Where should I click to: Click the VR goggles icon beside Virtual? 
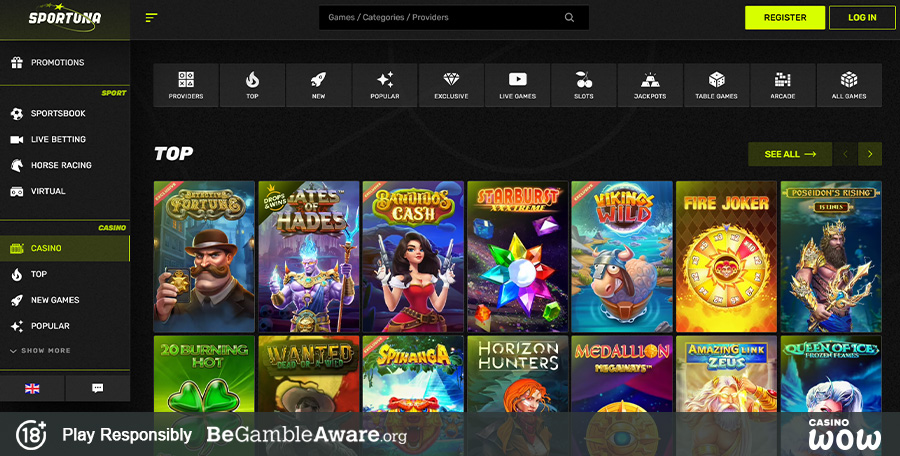[x=17, y=192]
